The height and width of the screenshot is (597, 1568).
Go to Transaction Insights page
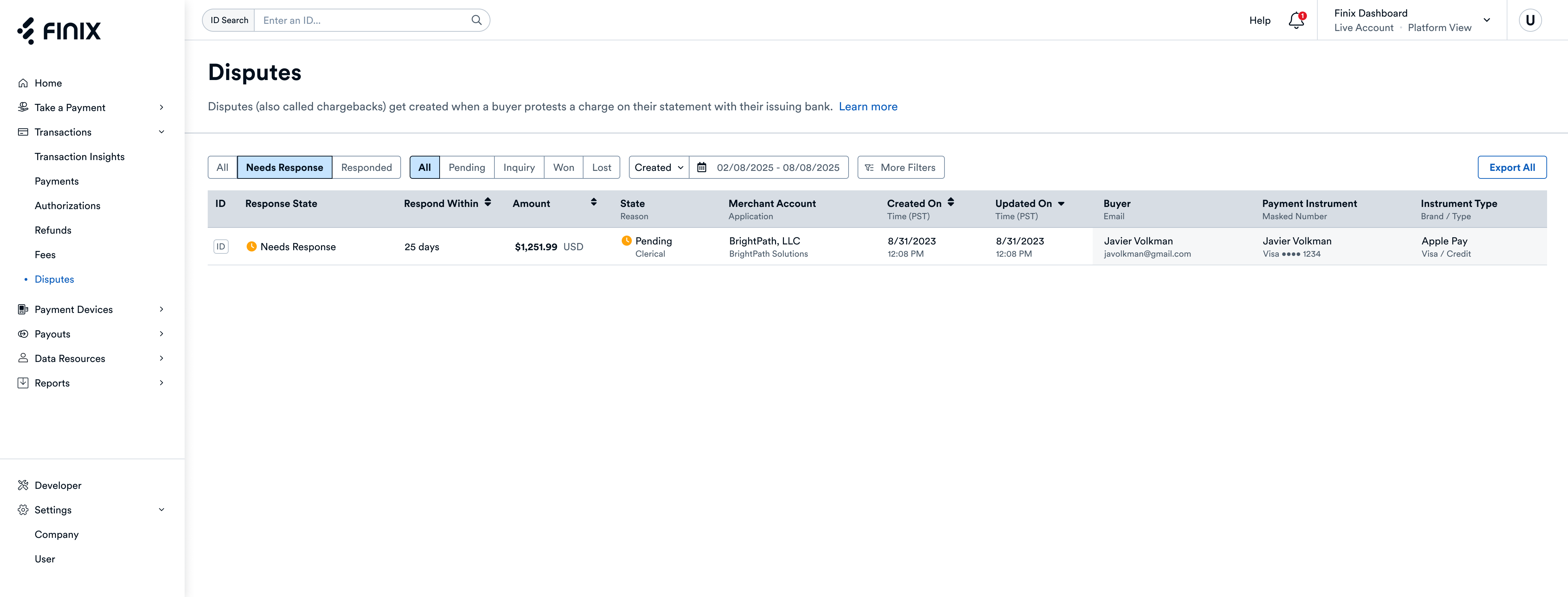coord(79,156)
